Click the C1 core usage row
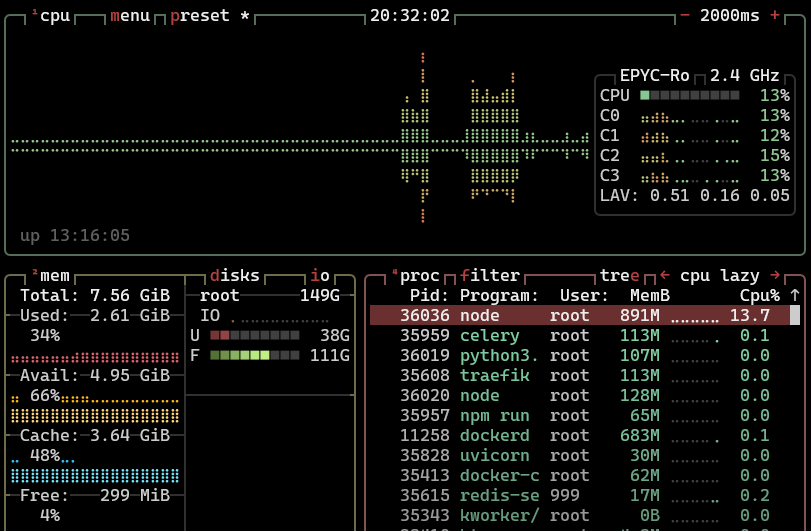The height and width of the screenshot is (531, 811). (x=695, y=135)
